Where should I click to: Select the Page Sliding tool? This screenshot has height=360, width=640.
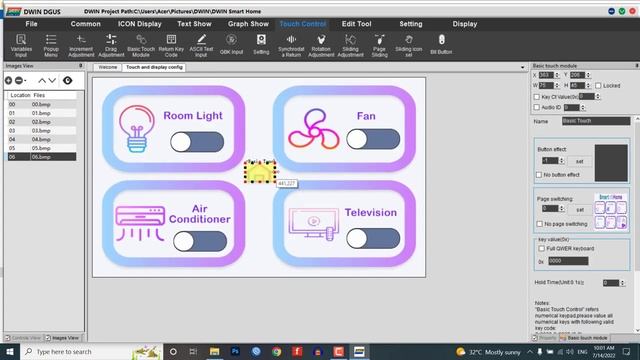pos(380,45)
